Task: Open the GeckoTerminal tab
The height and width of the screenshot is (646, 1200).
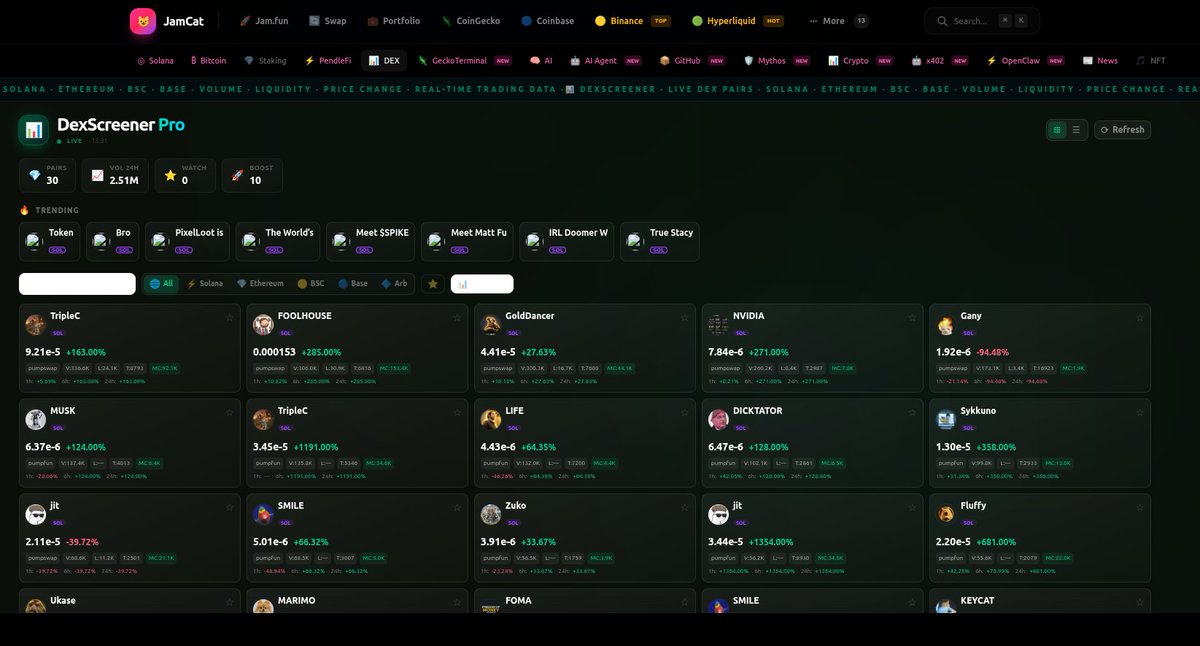Action: point(465,61)
